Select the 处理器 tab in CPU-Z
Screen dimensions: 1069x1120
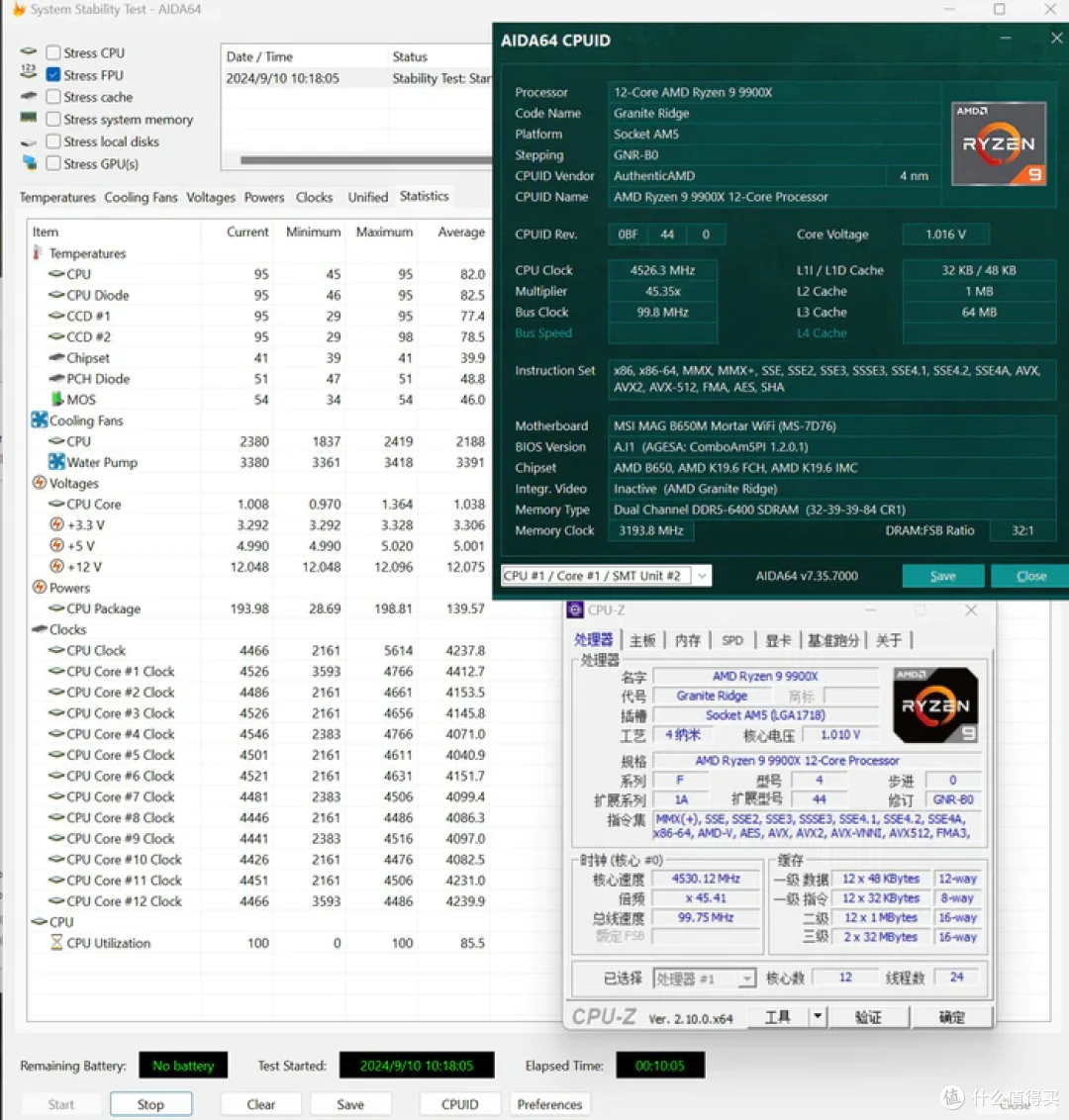(594, 639)
